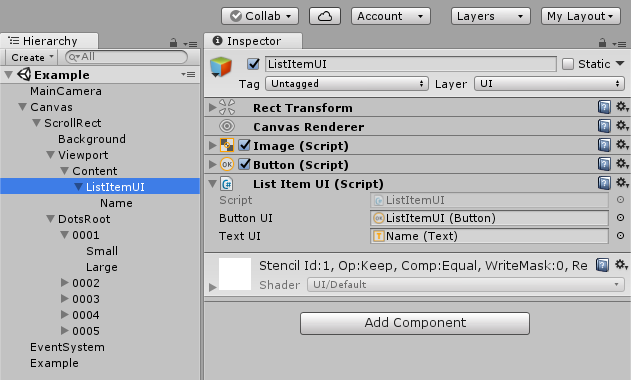Image resolution: width=631 pixels, height=380 pixels.
Task: Expand the material properties arrow
Action: pyautogui.click(x=212, y=287)
